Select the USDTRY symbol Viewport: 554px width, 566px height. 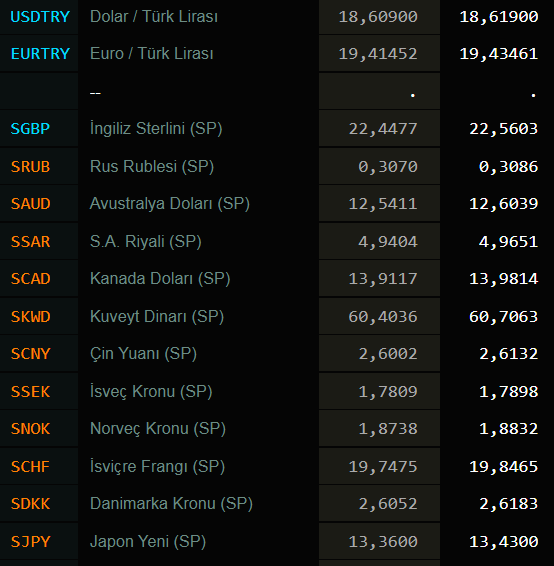pyautogui.click(x=40, y=17)
